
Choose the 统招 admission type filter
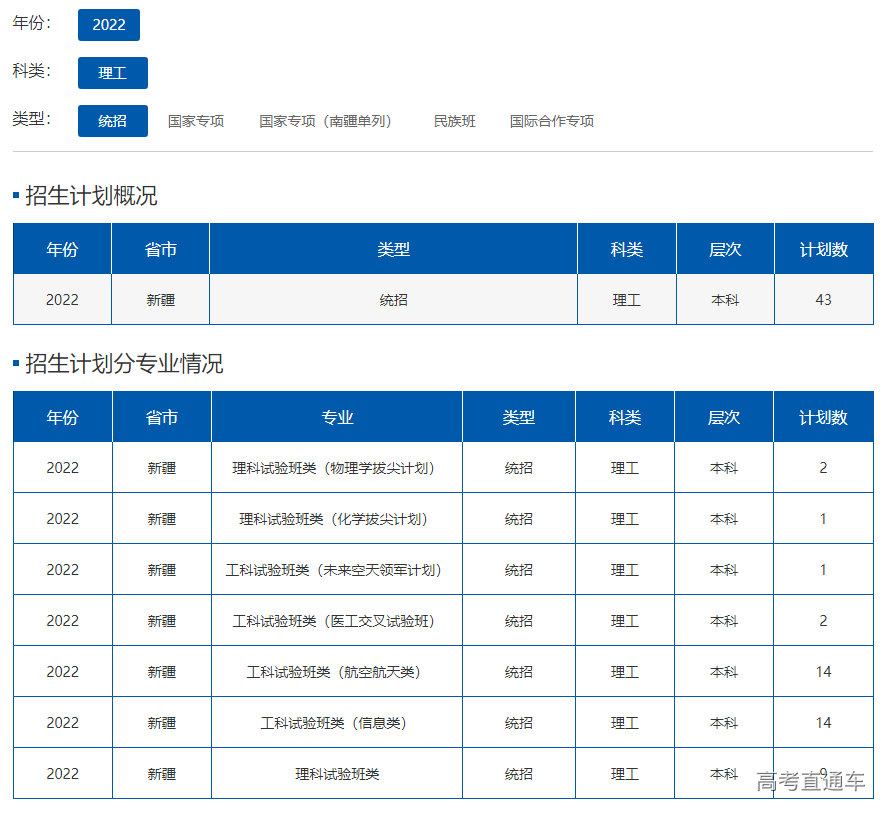pyautogui.click(x=113, y=121)
